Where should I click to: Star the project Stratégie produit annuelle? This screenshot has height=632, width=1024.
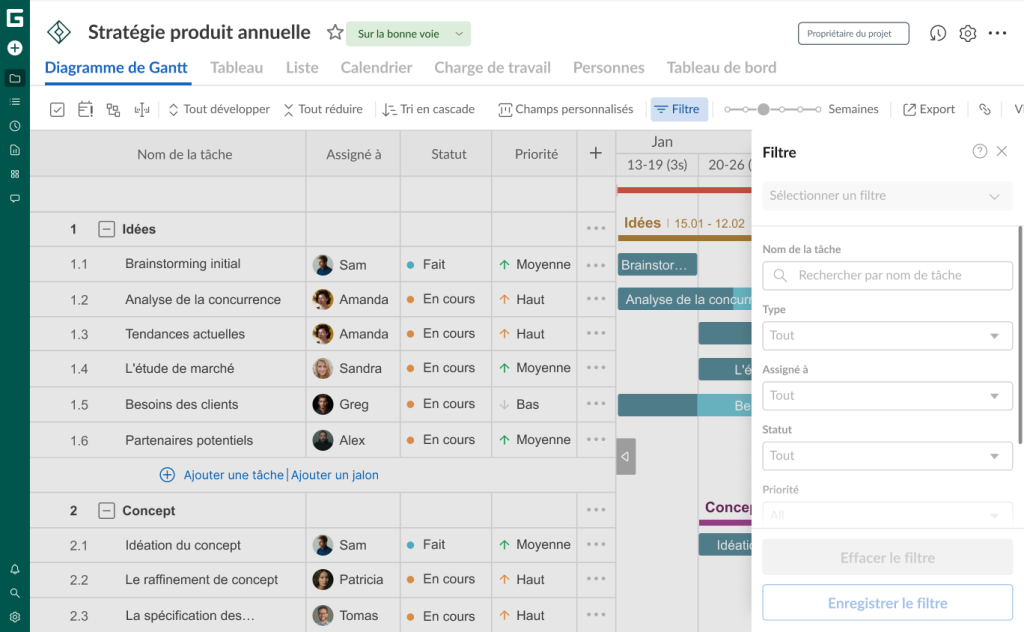[335, 32]
